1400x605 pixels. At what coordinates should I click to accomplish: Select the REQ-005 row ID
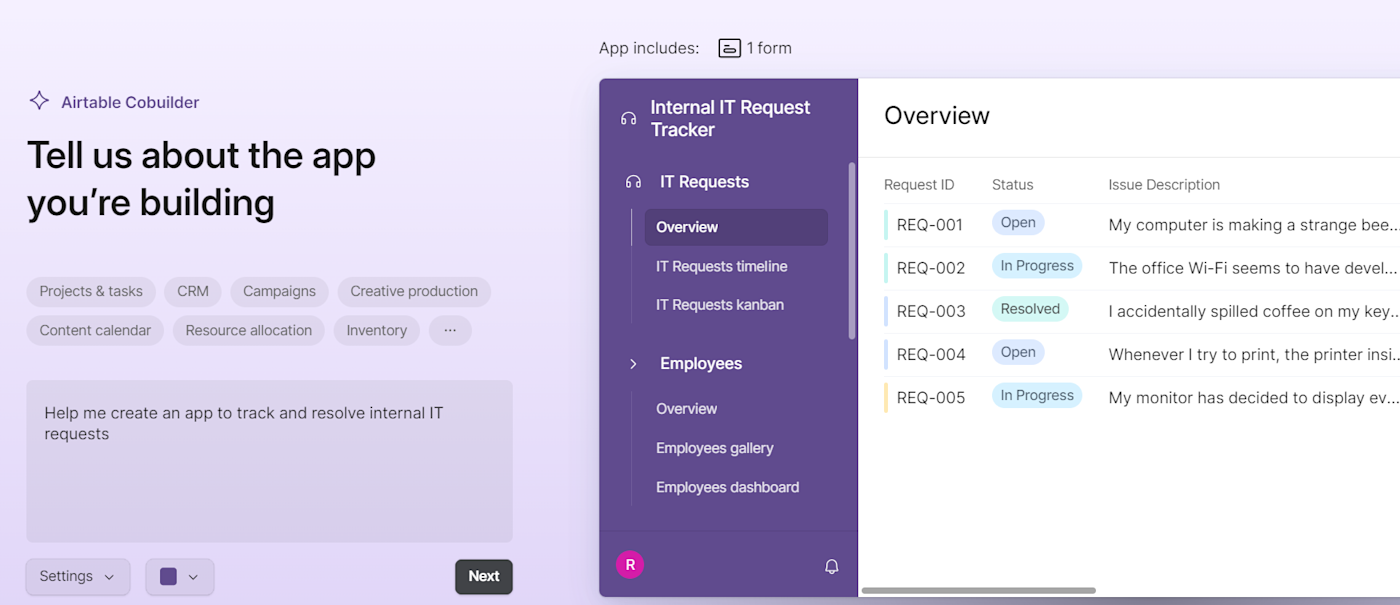(931, 397)
